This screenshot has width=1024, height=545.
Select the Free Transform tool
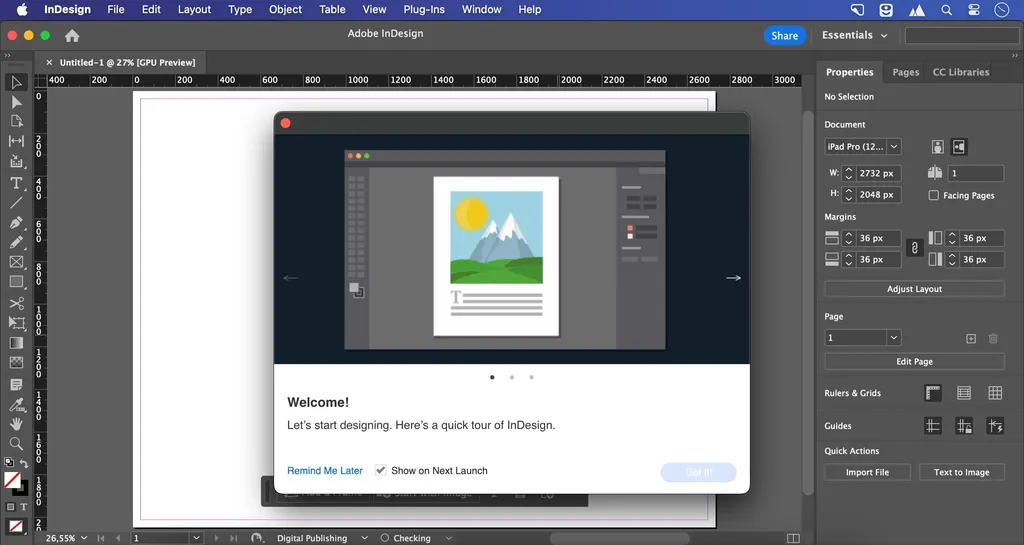click(x=16, y=323)
